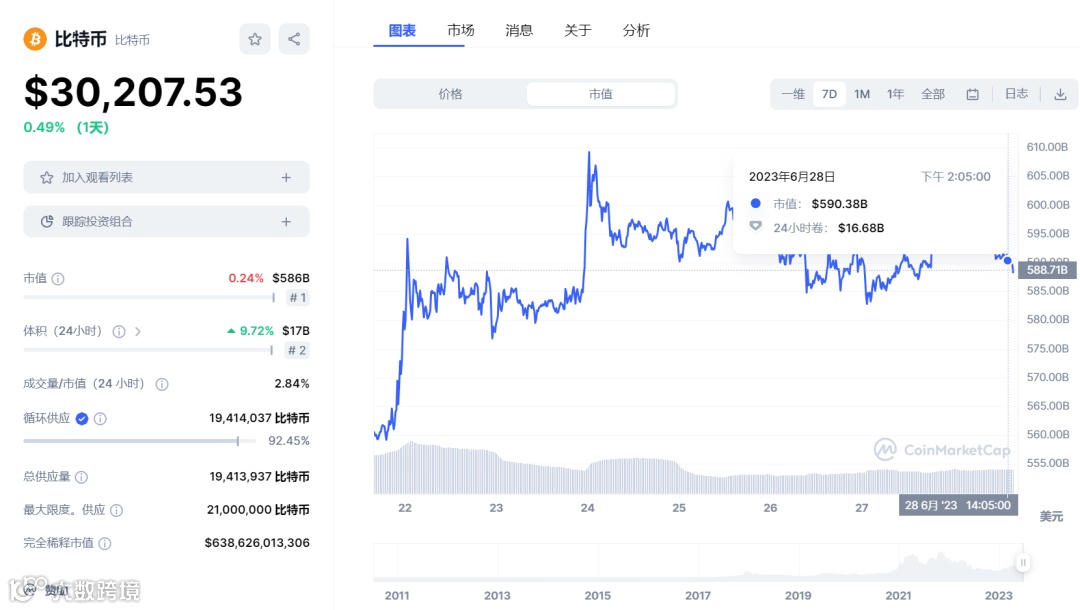The height and width of the screenshot is (610, 1080).
Task: Click info icon beside 循环供应
Action: (100, 419)
